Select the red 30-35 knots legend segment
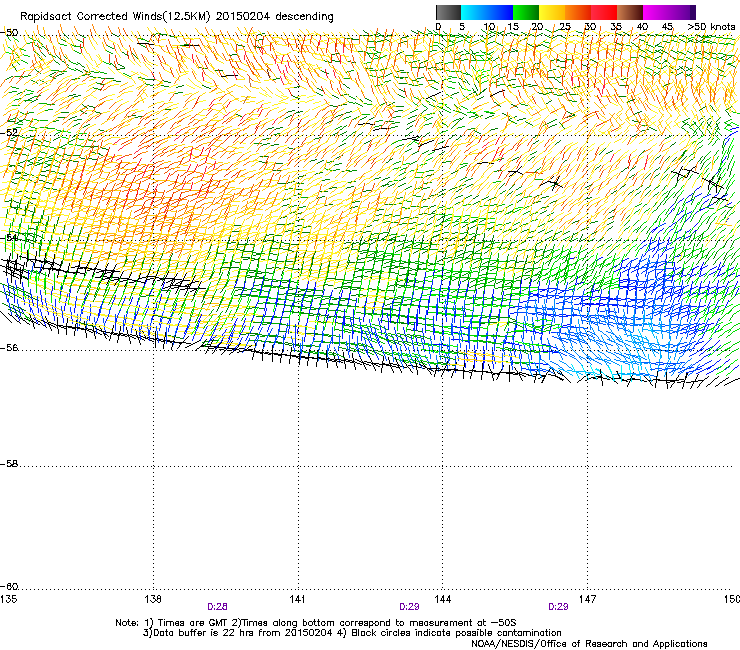The width and height of the screenshot is (740, 650). tap(604, 12)
